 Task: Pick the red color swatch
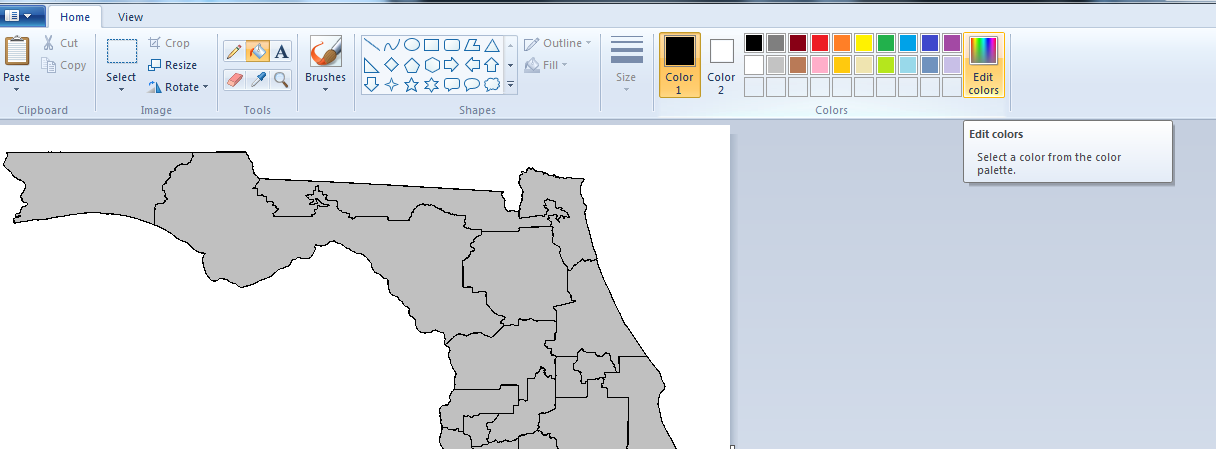coord(820,43)
